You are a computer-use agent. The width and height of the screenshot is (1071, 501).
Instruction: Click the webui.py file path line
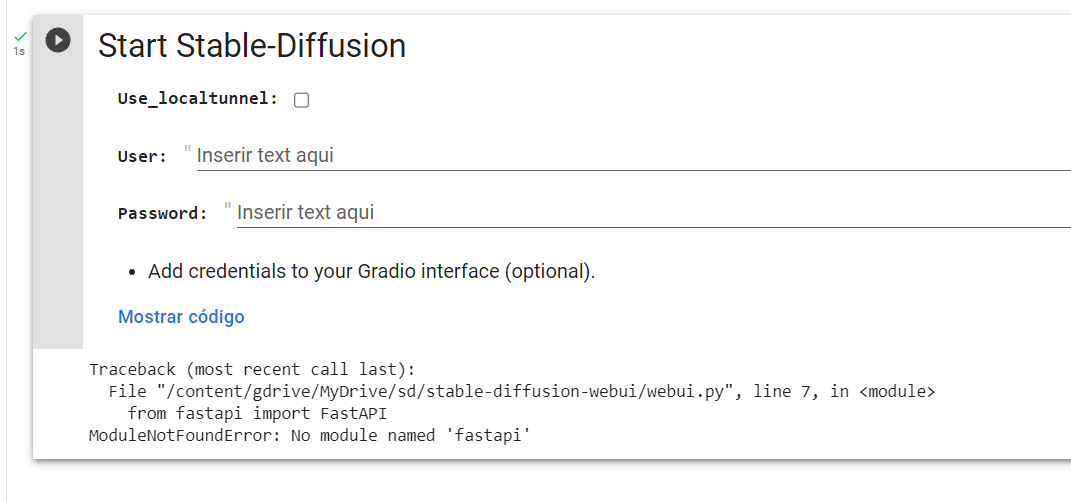[522, 392]
